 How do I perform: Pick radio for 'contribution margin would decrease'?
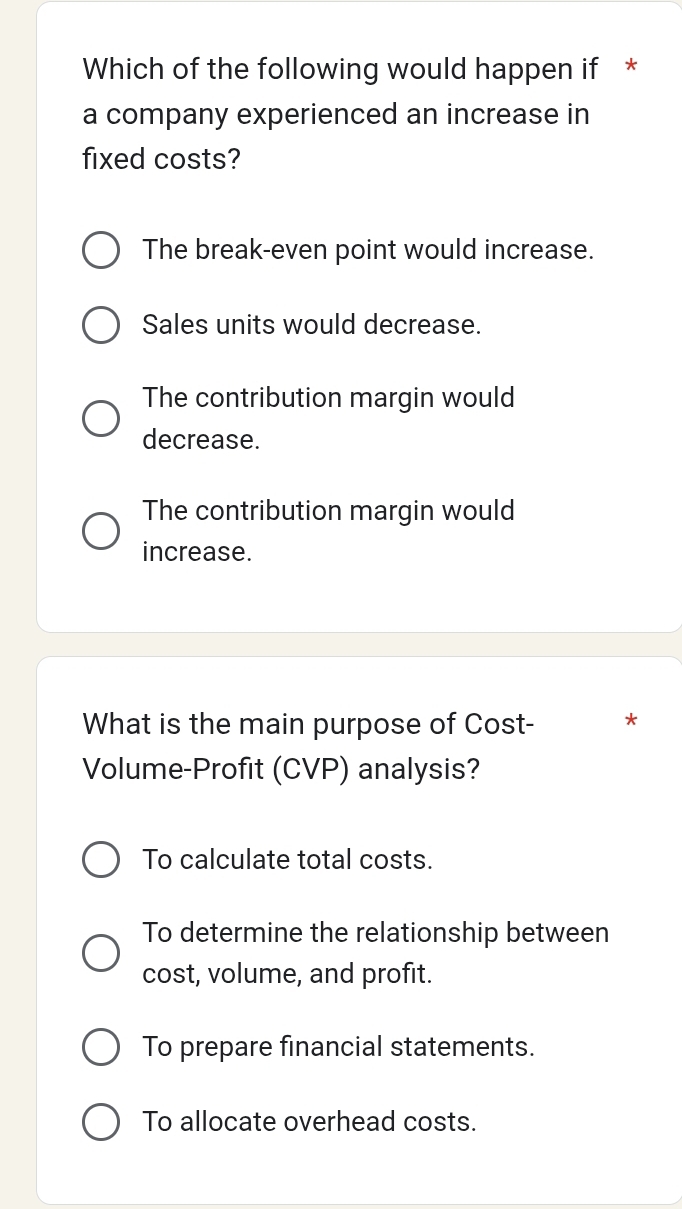(x=100, y=419)
